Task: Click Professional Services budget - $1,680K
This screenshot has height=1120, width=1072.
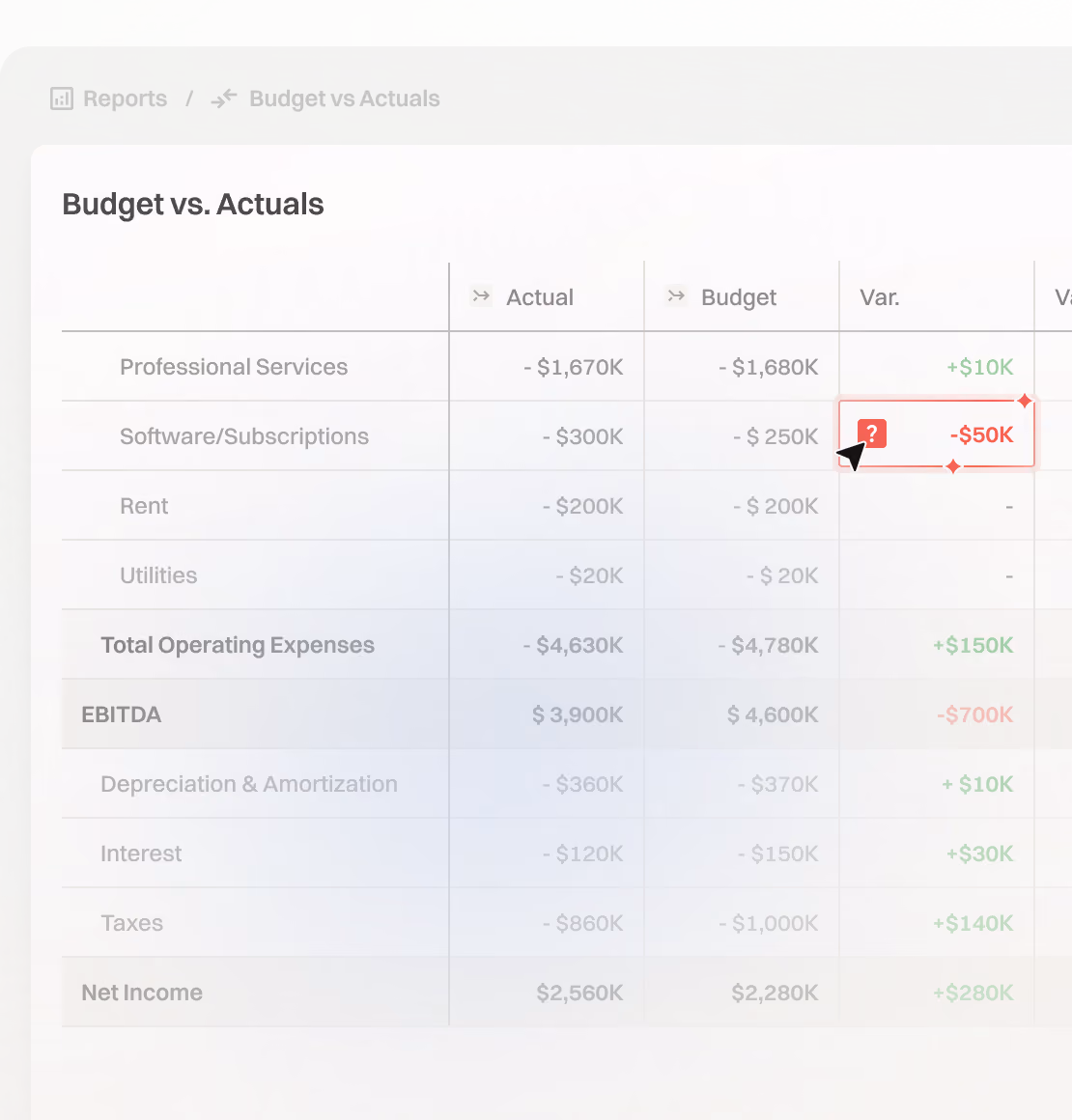Action: pos(769,367)
